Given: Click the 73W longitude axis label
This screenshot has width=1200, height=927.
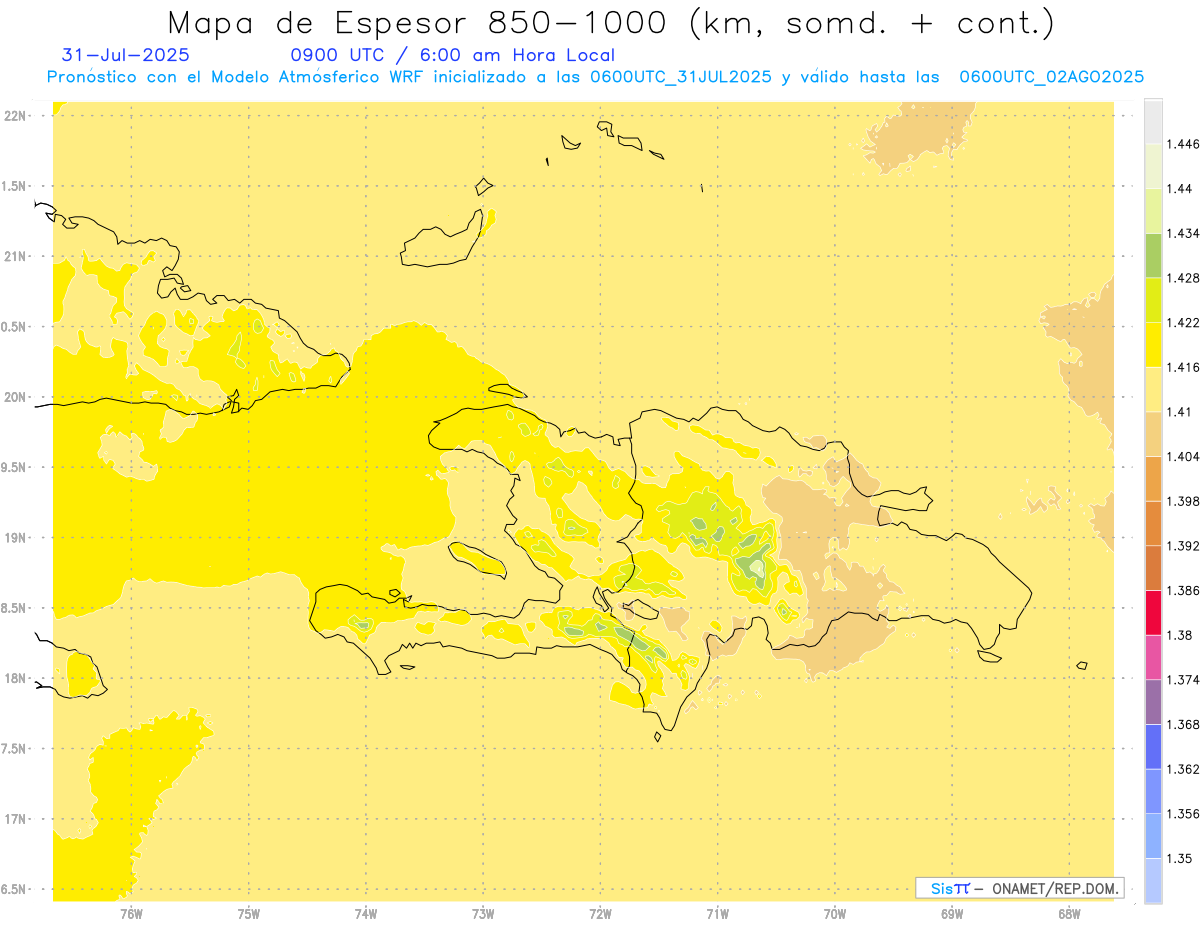Looking at the screenshot, I should pos(483,915).
